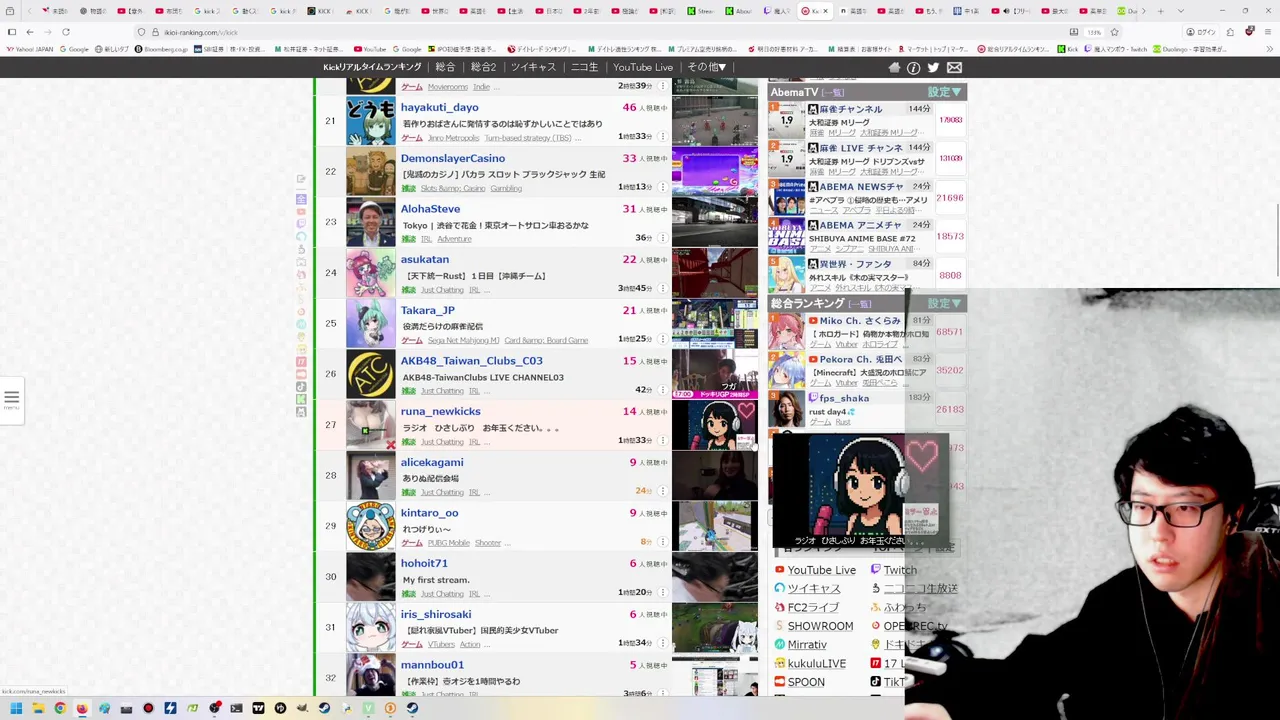
Task: Click Kickリアルタイムランキング title link
Action: coord(372,67)
